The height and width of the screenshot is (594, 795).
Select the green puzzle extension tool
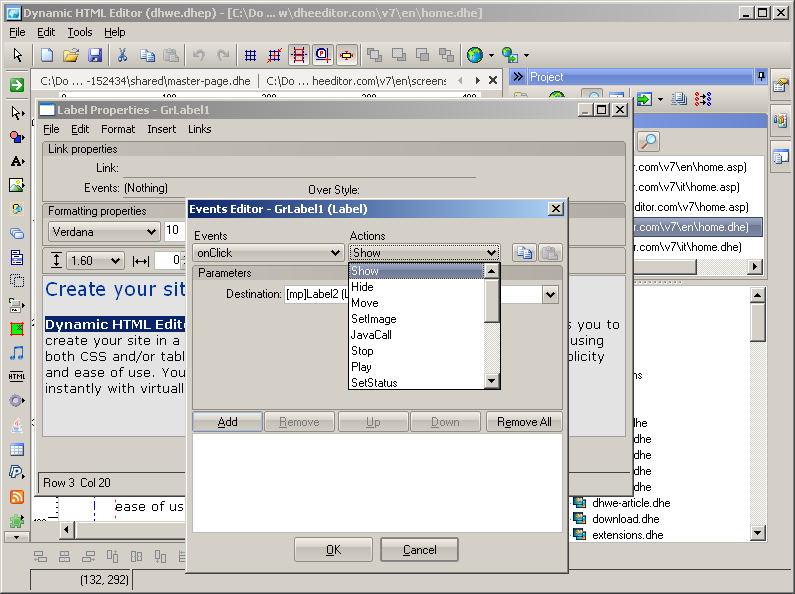click(x=17, y=520)
